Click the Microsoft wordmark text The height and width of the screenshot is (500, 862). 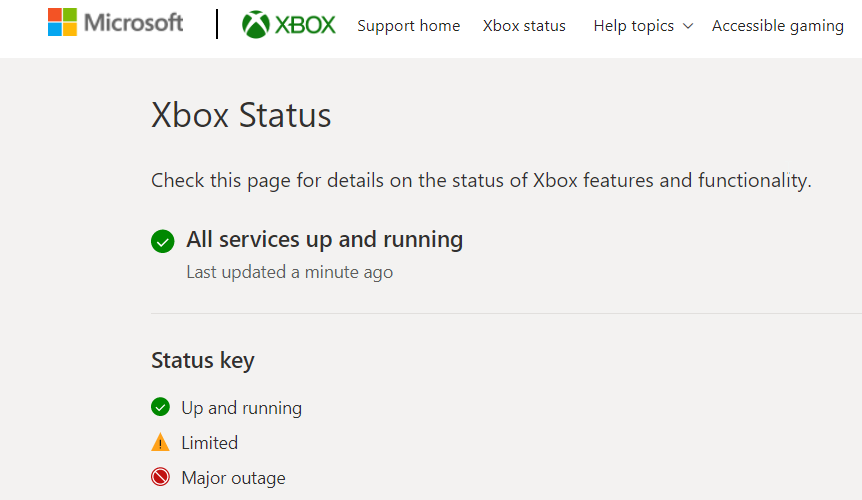click(134, 23)
